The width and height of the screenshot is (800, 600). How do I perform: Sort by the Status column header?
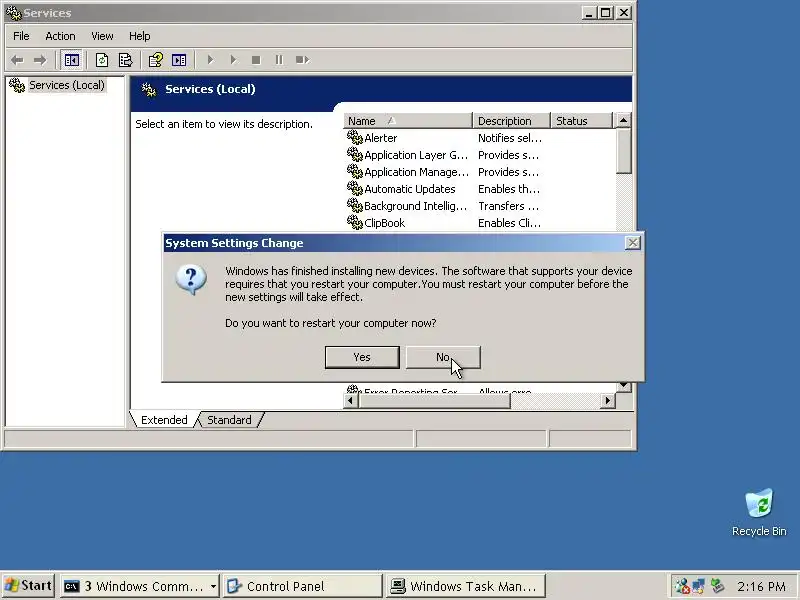tap(581, 121)
